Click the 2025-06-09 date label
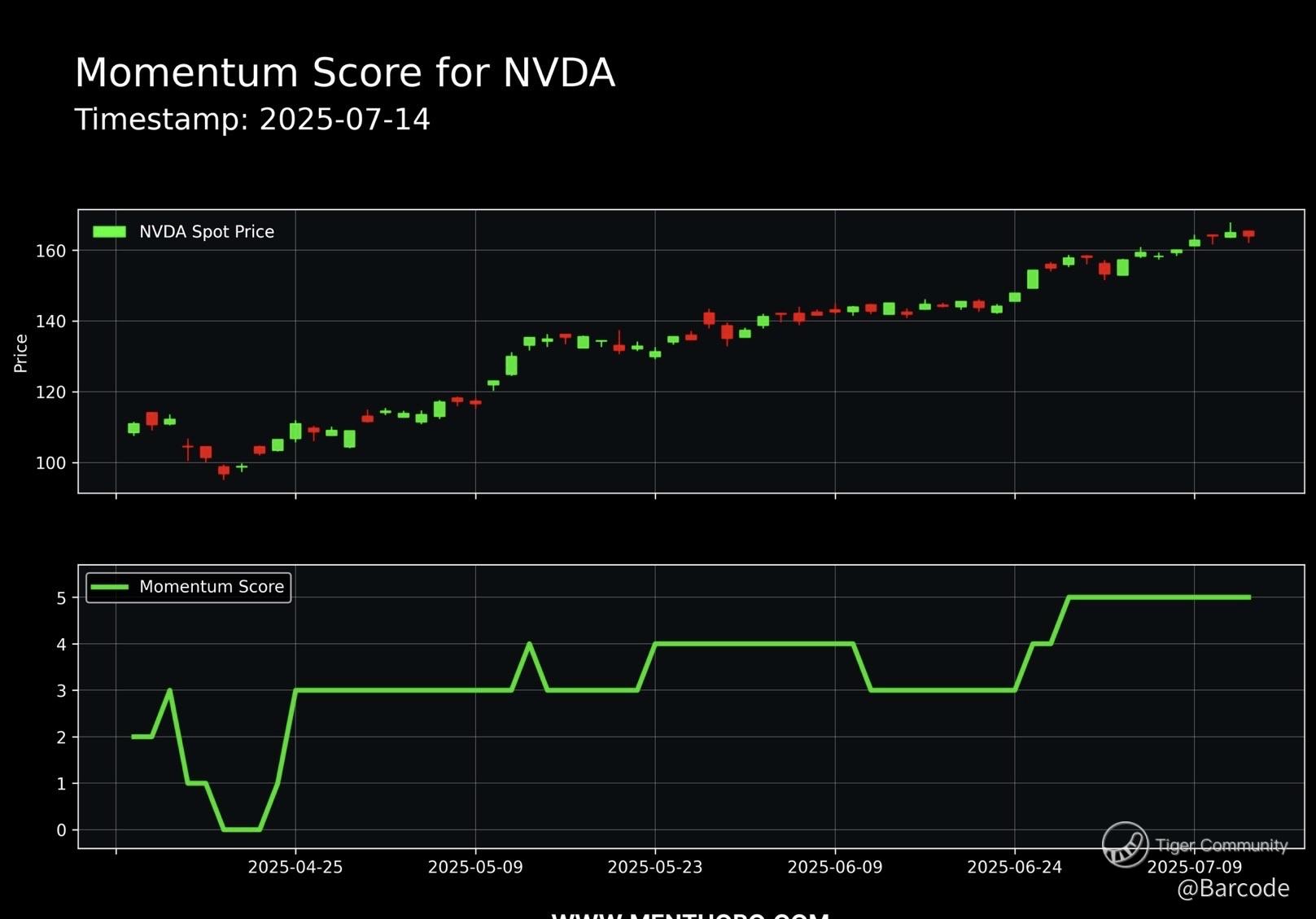This screenshot has height=919, width=1316. [835, 868]
